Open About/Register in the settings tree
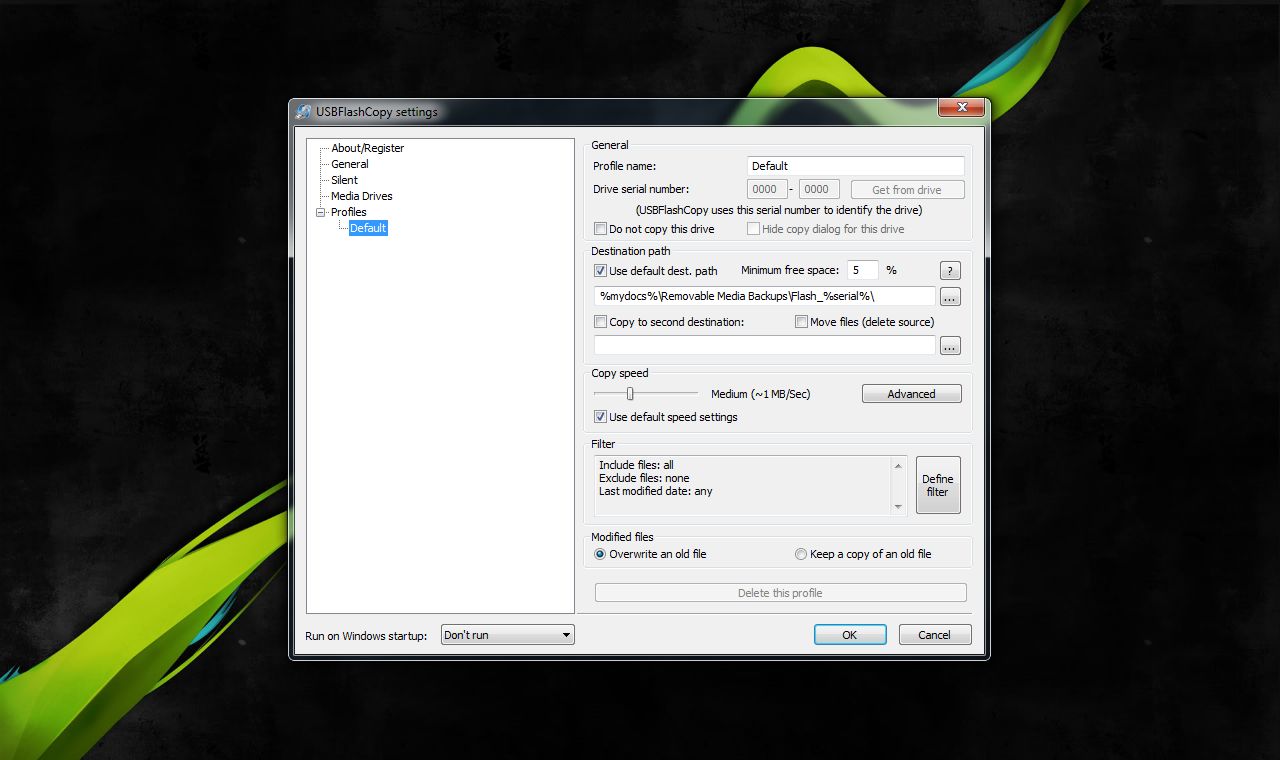 368,148
